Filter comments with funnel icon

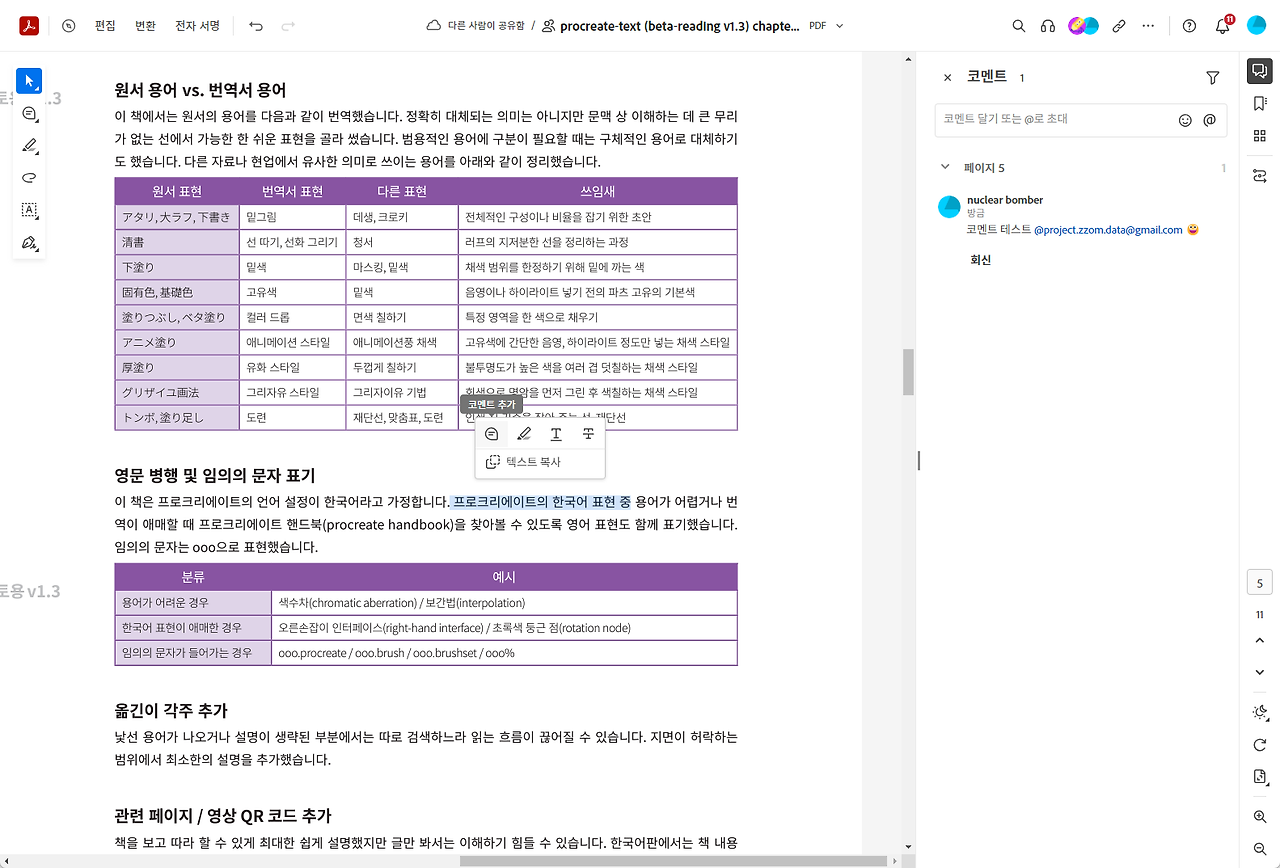coord(1213,78)
